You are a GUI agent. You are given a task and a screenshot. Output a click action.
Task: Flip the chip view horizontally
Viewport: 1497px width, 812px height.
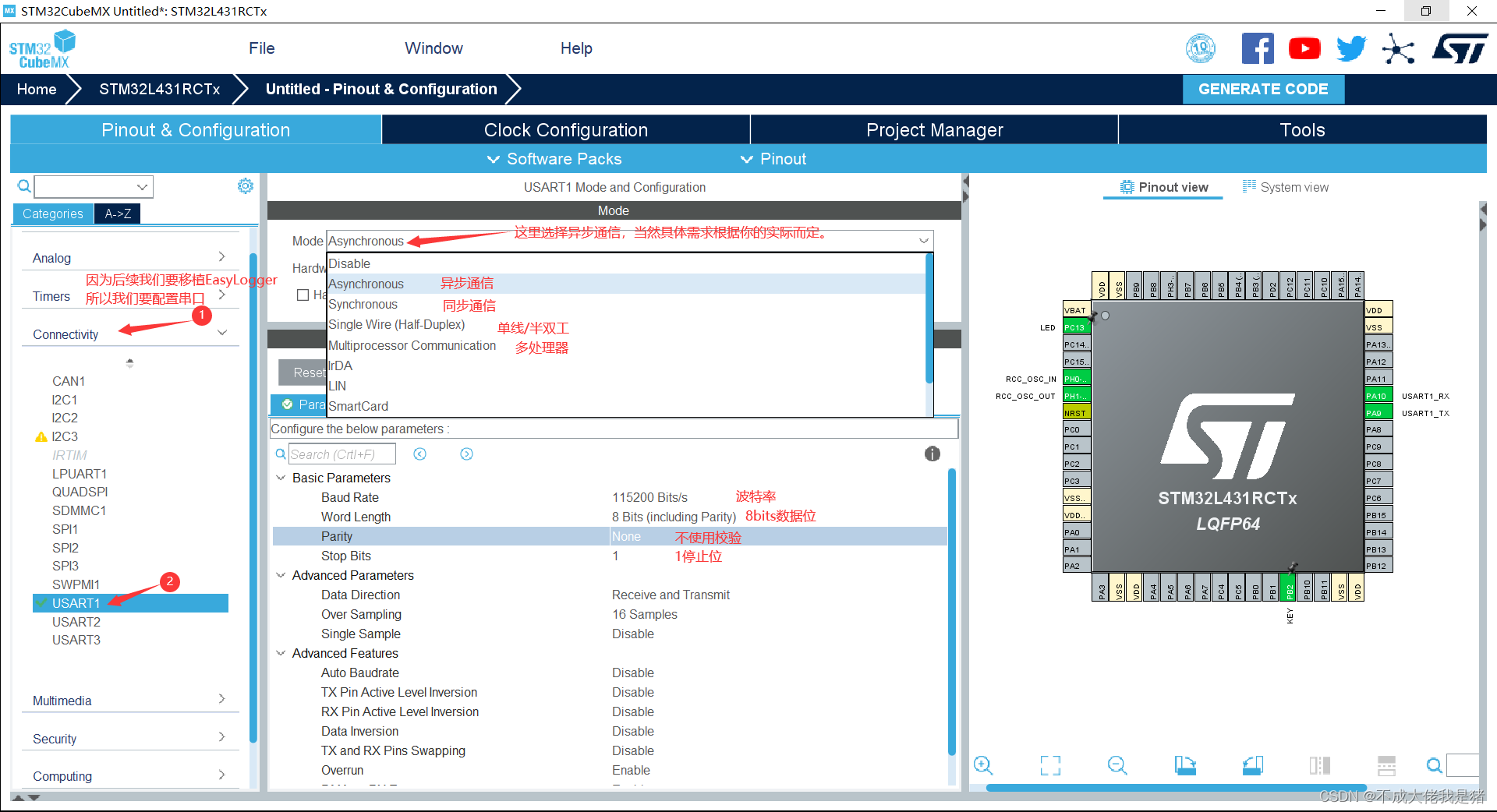point(1319,765)
